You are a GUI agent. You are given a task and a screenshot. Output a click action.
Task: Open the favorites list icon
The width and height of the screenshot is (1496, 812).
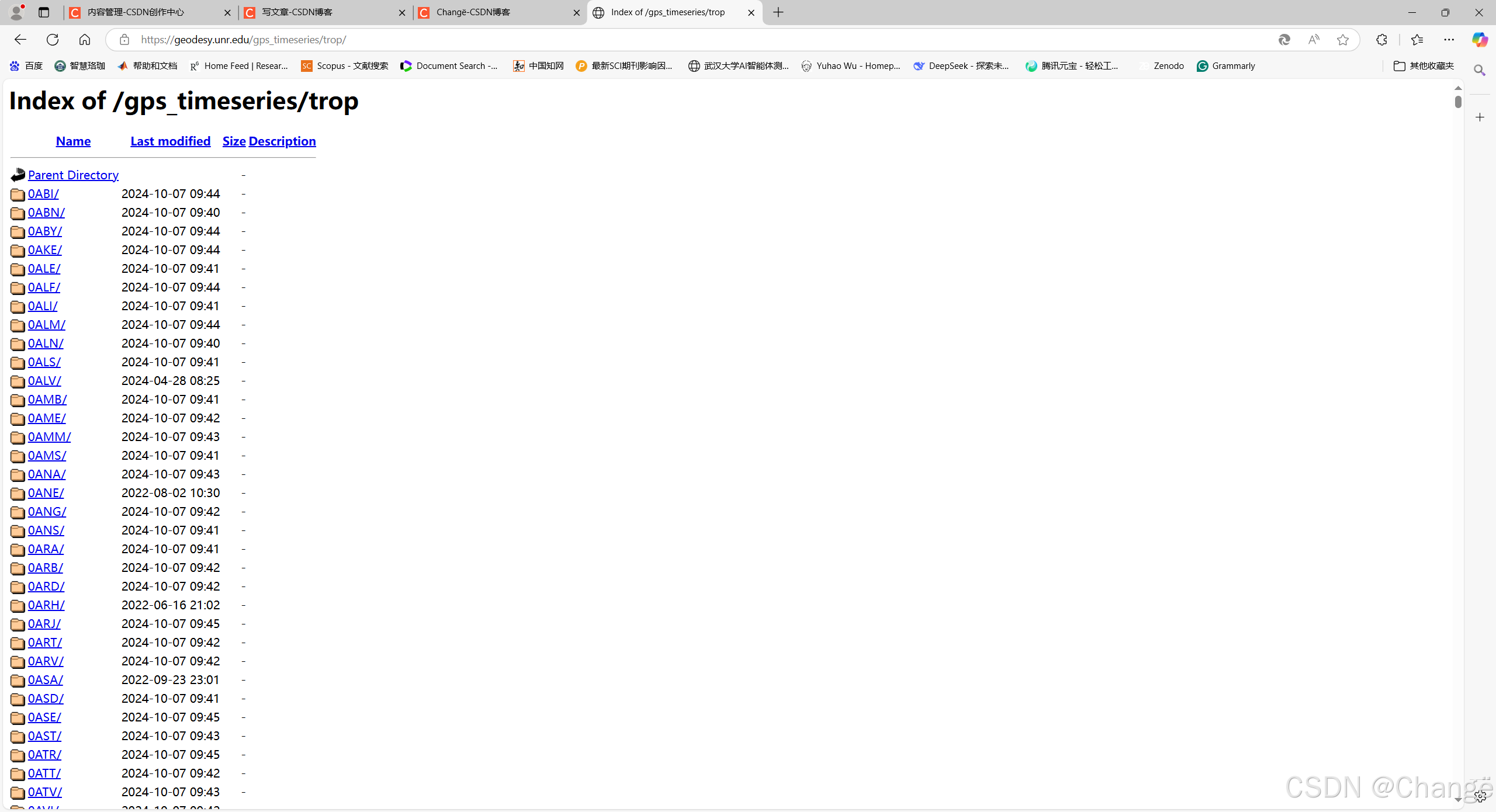point(1417,40)
